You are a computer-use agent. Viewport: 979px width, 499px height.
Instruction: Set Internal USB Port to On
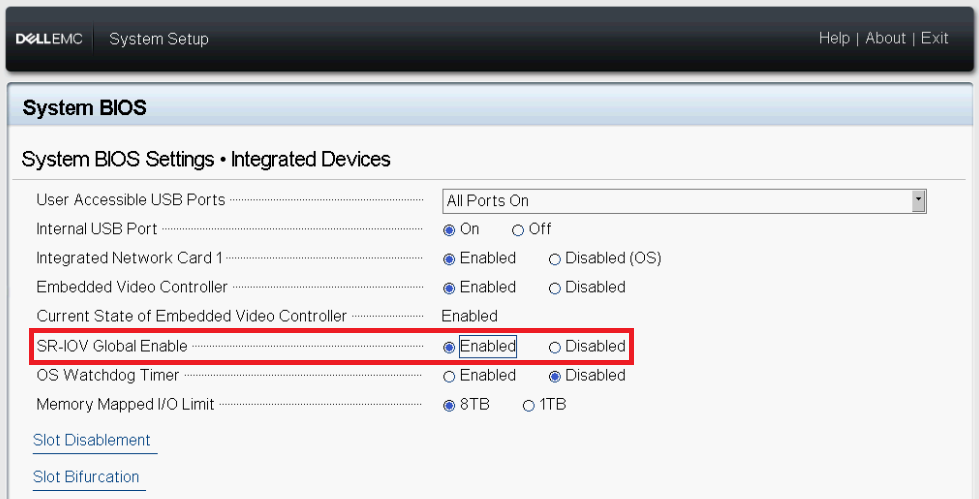[449, 229]
